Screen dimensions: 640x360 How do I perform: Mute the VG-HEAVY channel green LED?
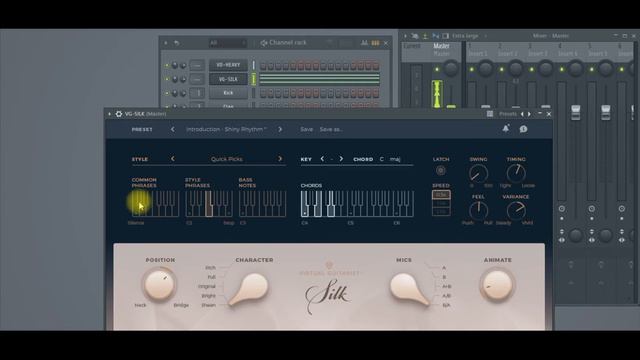click(x=167, y=65)
